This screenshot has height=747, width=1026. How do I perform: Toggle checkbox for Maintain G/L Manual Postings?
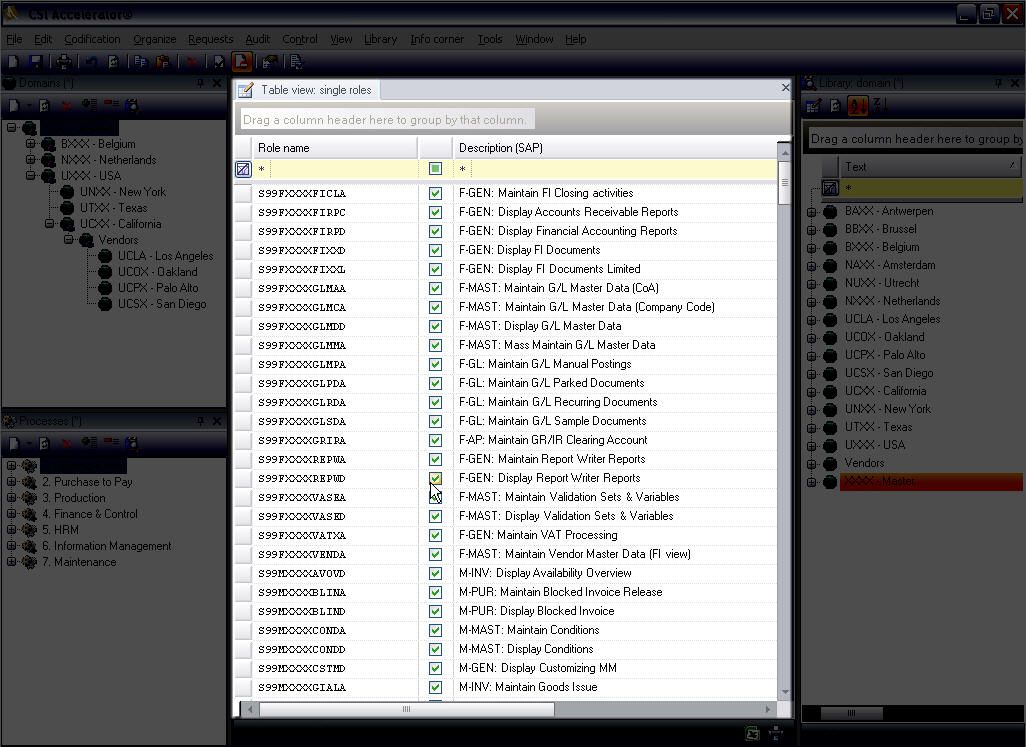[435, 364]
